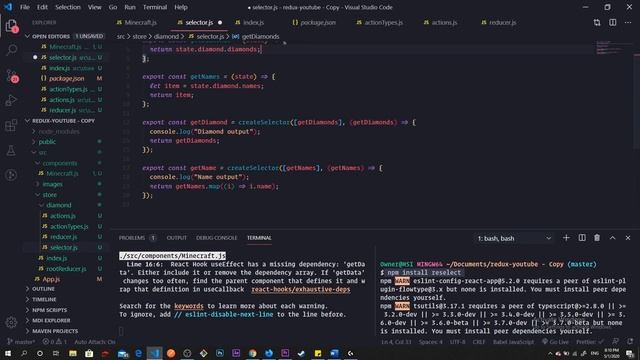Open the Source Control view
This screenshot has width=640, height=360.
(x=11, y=76)
